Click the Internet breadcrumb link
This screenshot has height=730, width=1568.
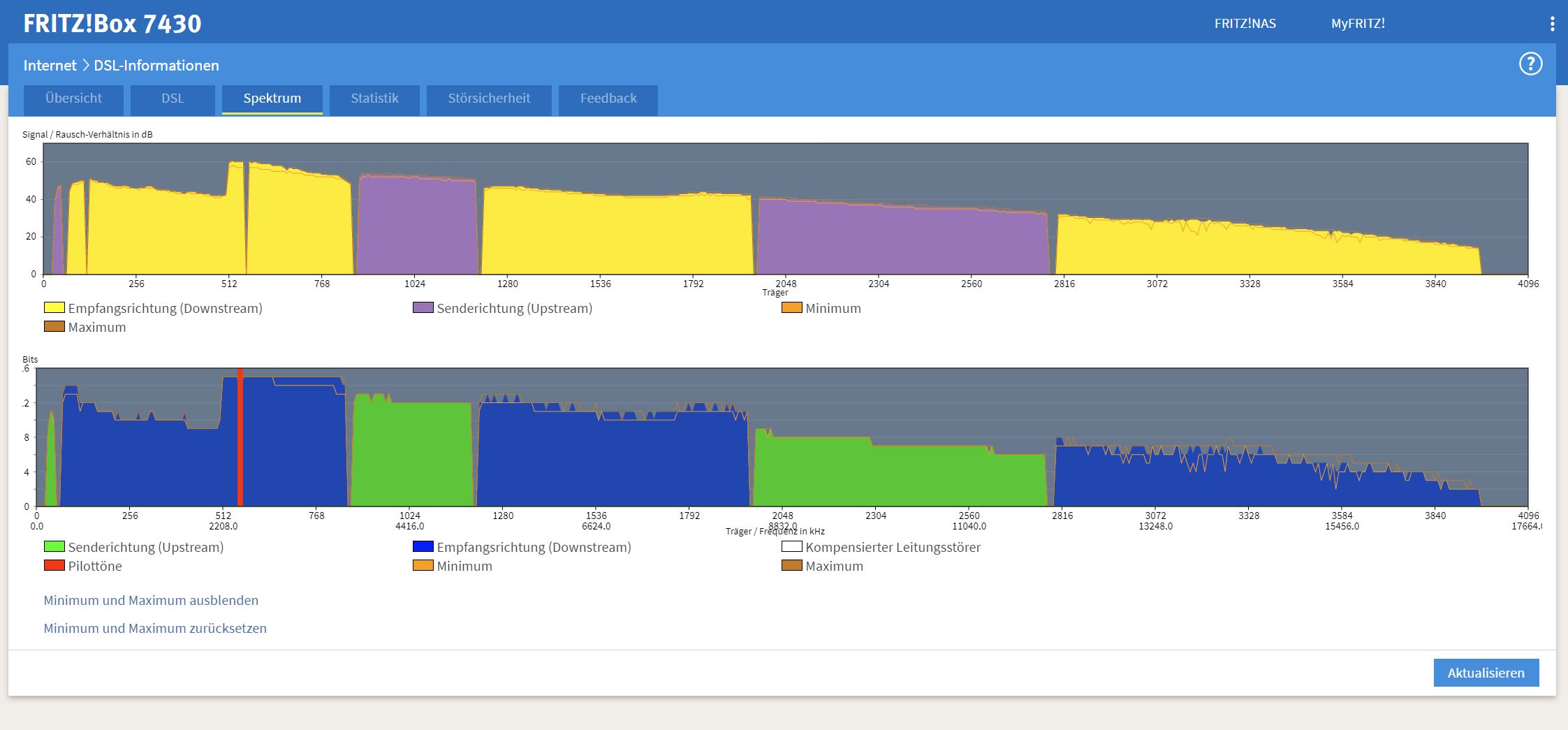click(x=50, y=65)
